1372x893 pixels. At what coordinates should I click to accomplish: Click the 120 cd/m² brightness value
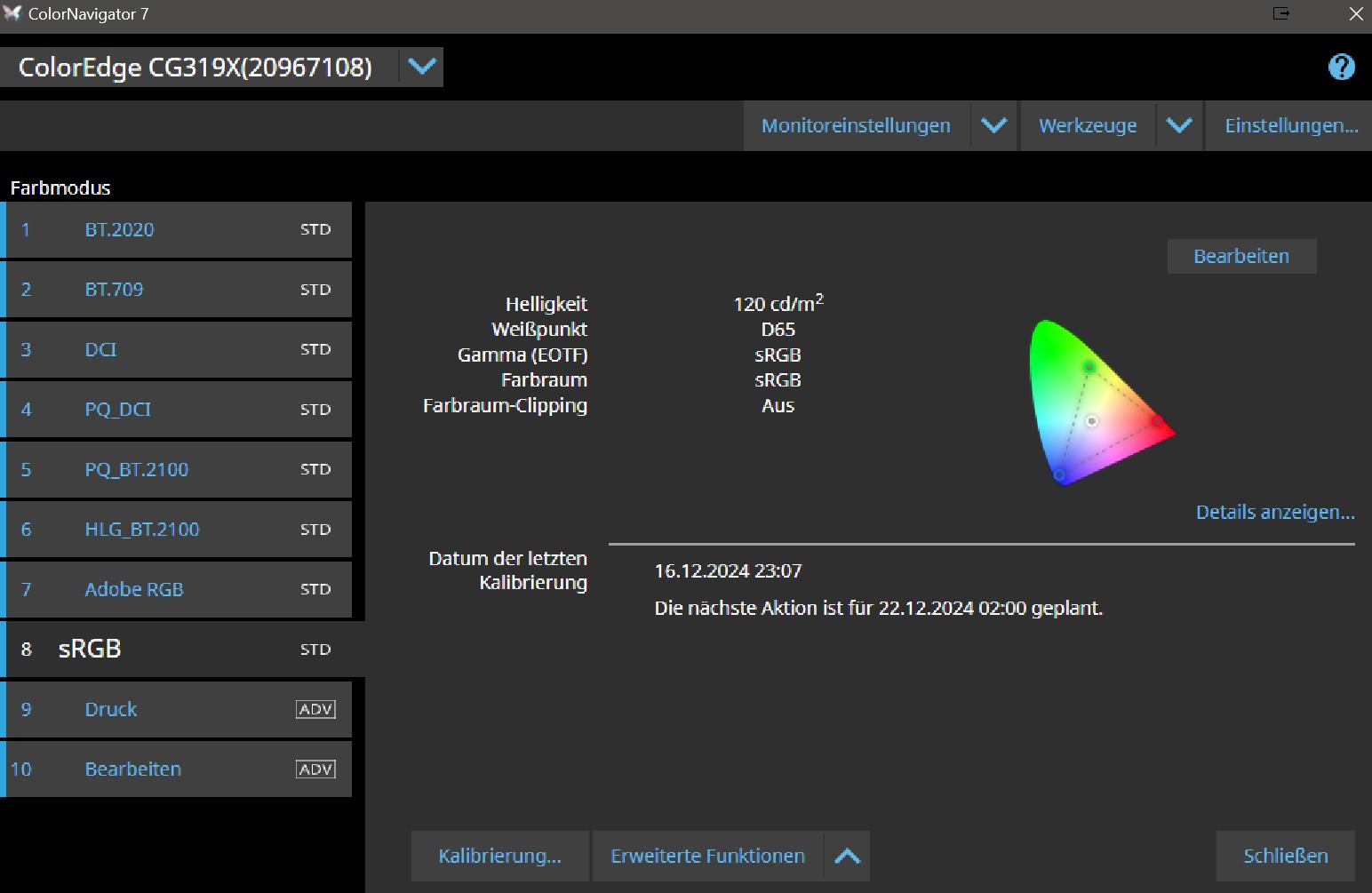coord(778,303)
